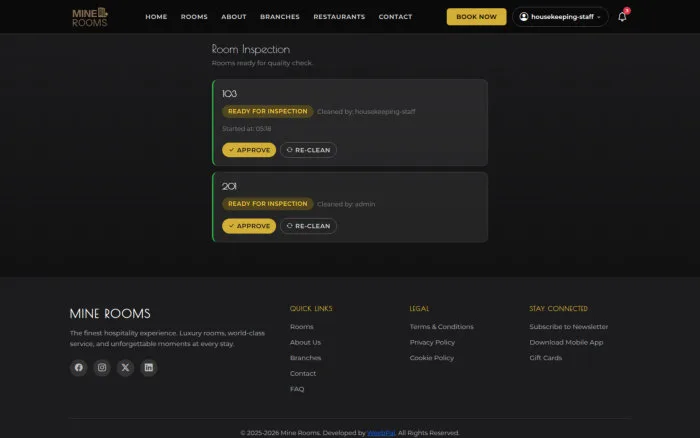This screenshot has height=438, width=700.
Task: Click Subscribe to Newsletter link
Action: (x=569, y=327)
